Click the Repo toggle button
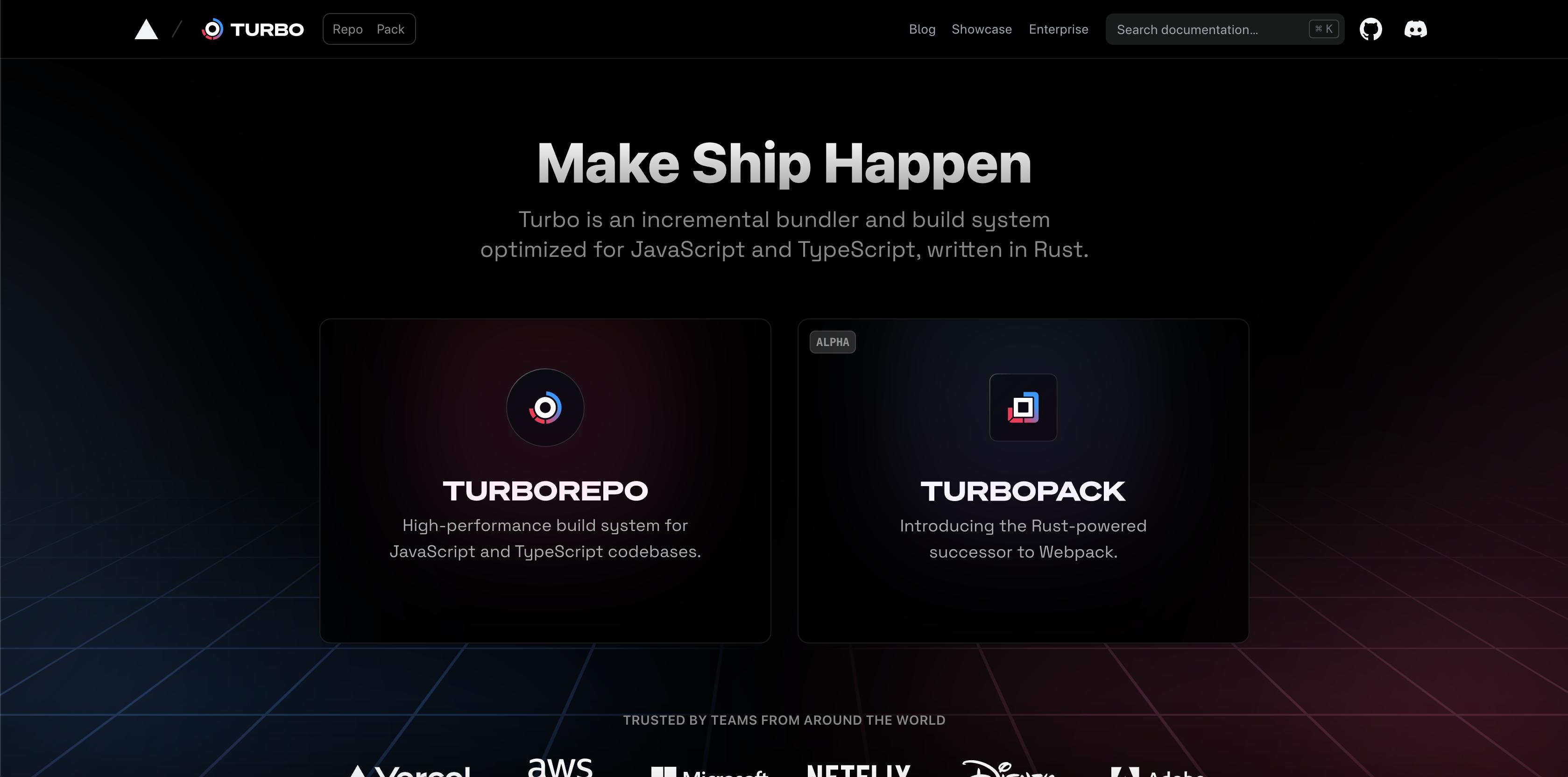The width and height of the screenshot is (1568, 777). pos(347,29)
